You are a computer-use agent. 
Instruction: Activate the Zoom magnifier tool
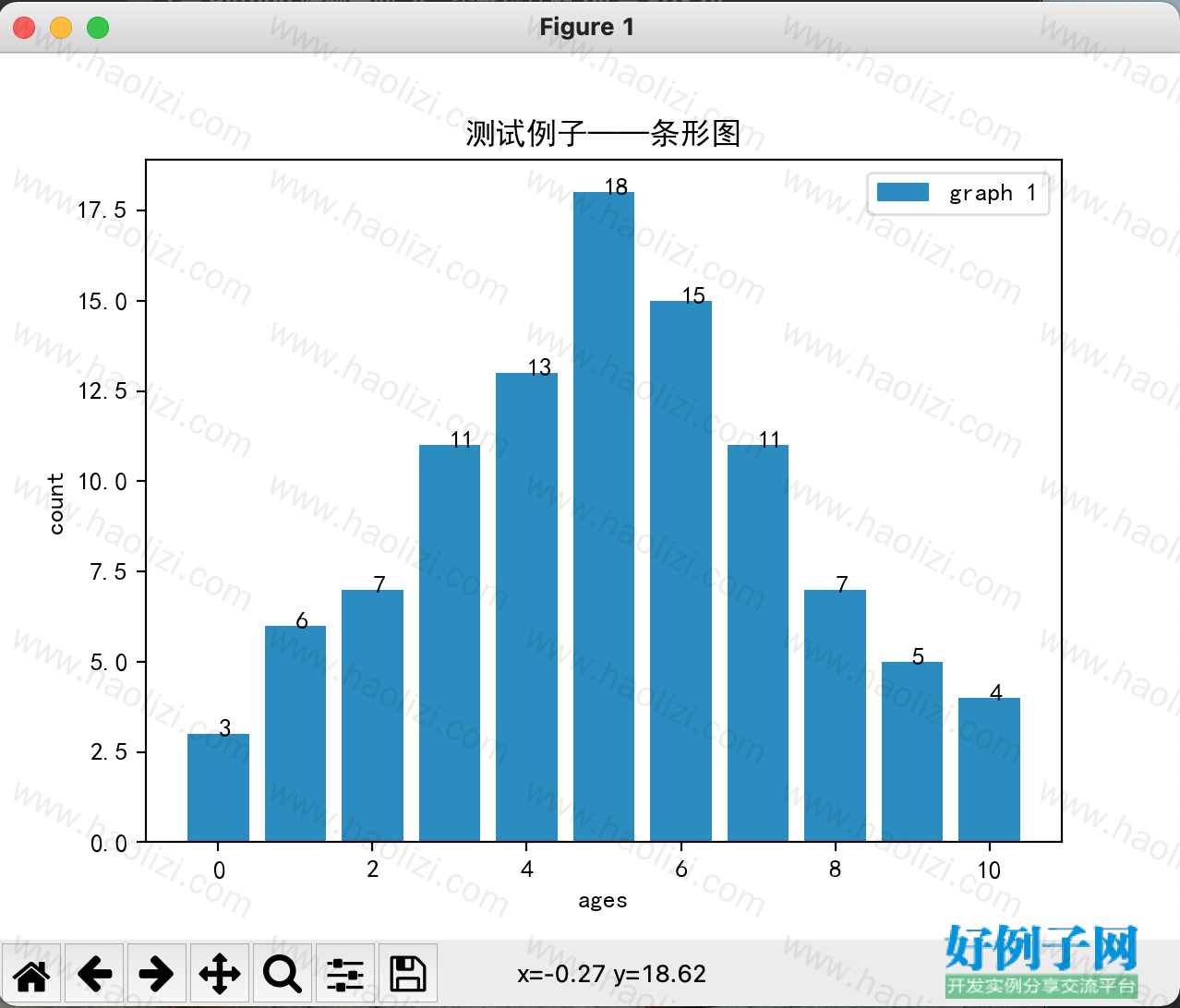coord(283,974)
